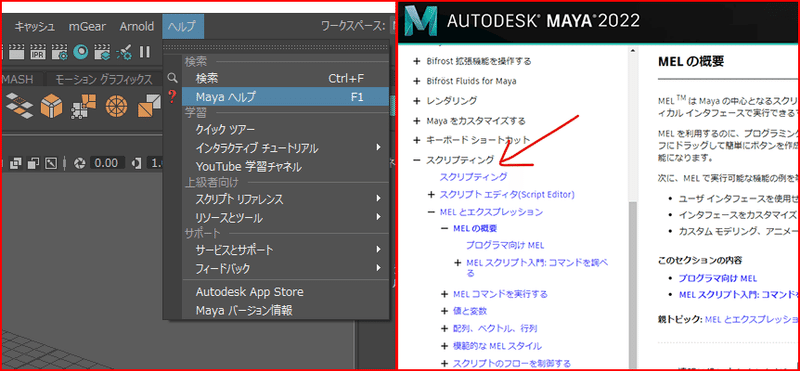Viewport: 800px width, 371px height.
Task: Choose クイック ツアー from the menu
Action: pos(285,130)
